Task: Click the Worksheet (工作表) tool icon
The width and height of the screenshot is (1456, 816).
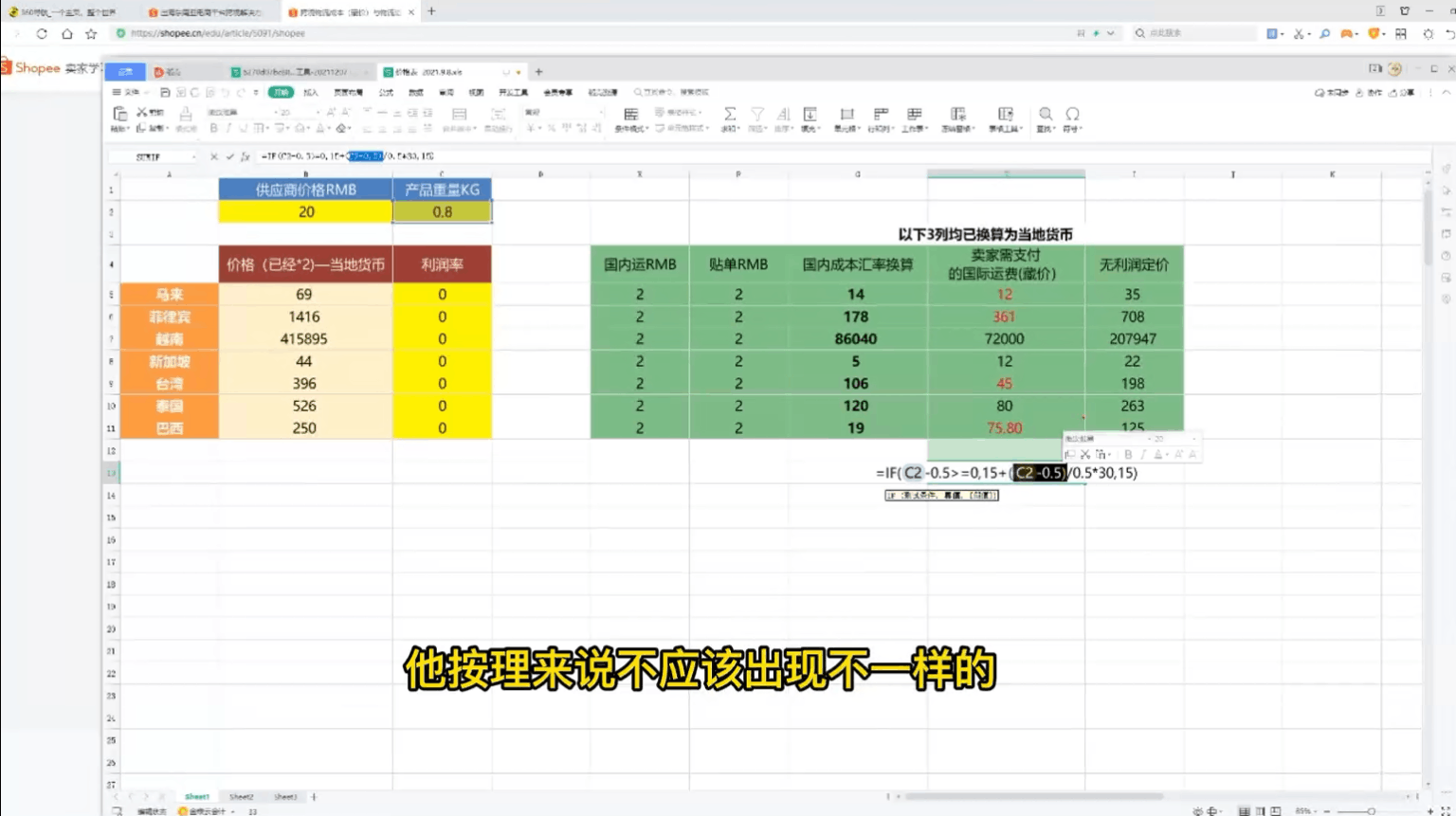Action: pos(914,114)
